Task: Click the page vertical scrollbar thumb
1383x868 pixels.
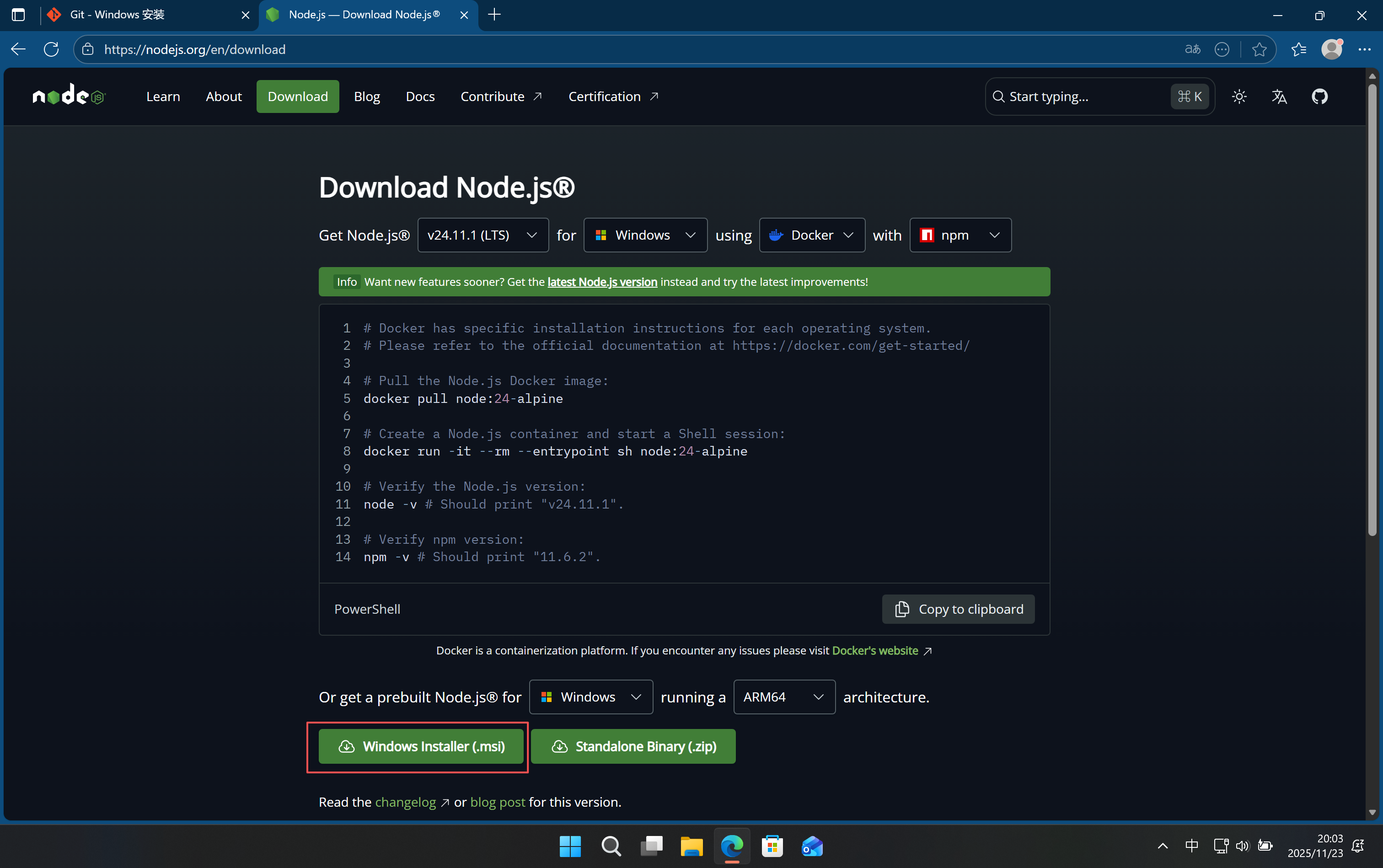Action: 1372,310
